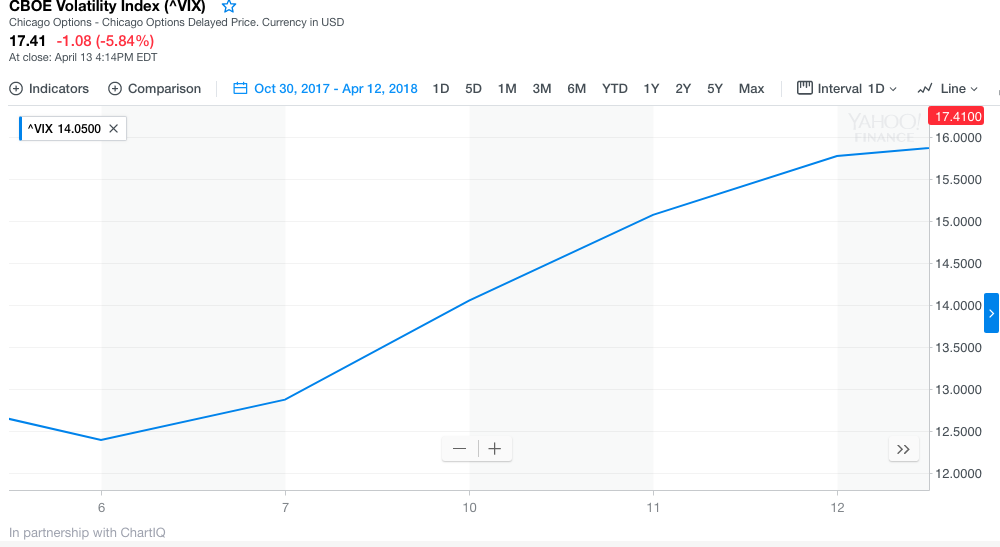This screenshot has height=547, width=1000.
Task: Show the 1Y time range
Action: coord(651,89)
